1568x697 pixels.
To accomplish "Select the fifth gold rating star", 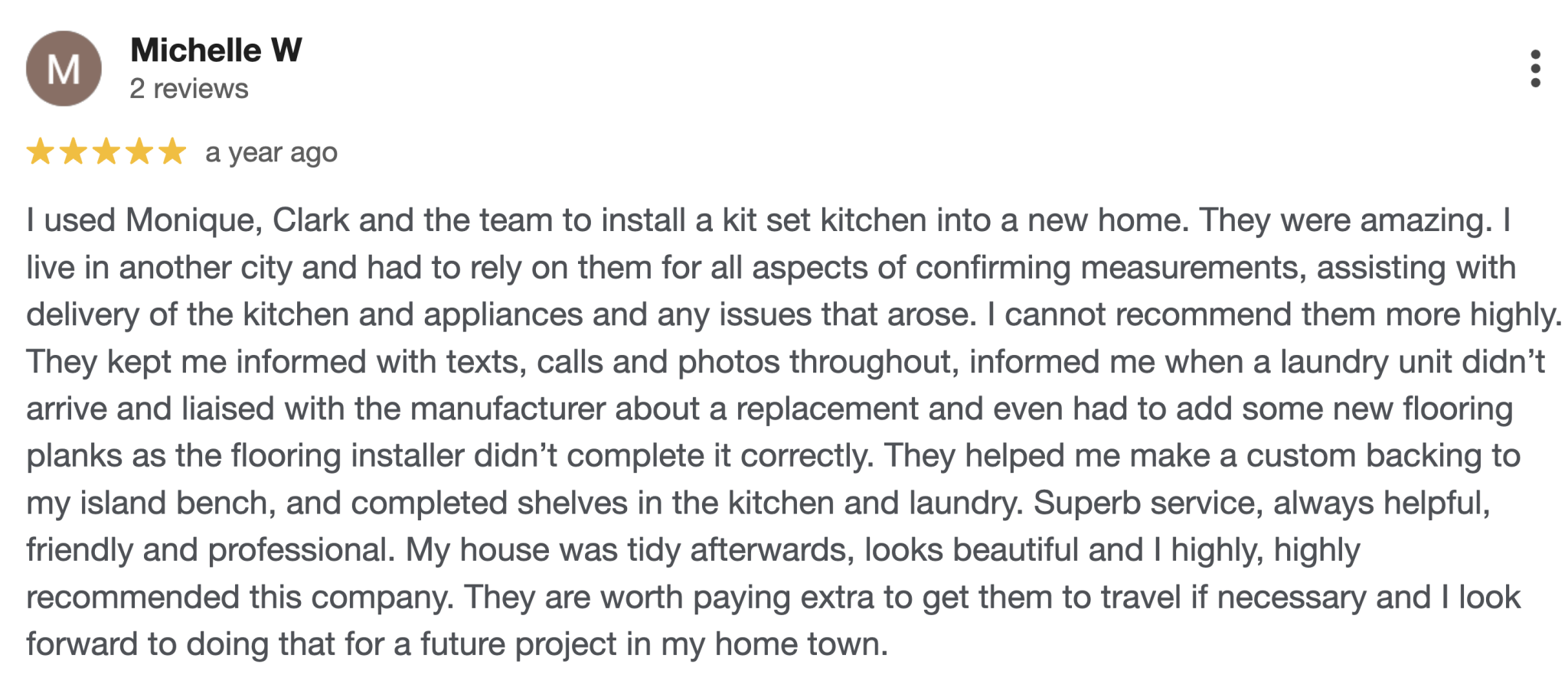I will pos(172,151).
